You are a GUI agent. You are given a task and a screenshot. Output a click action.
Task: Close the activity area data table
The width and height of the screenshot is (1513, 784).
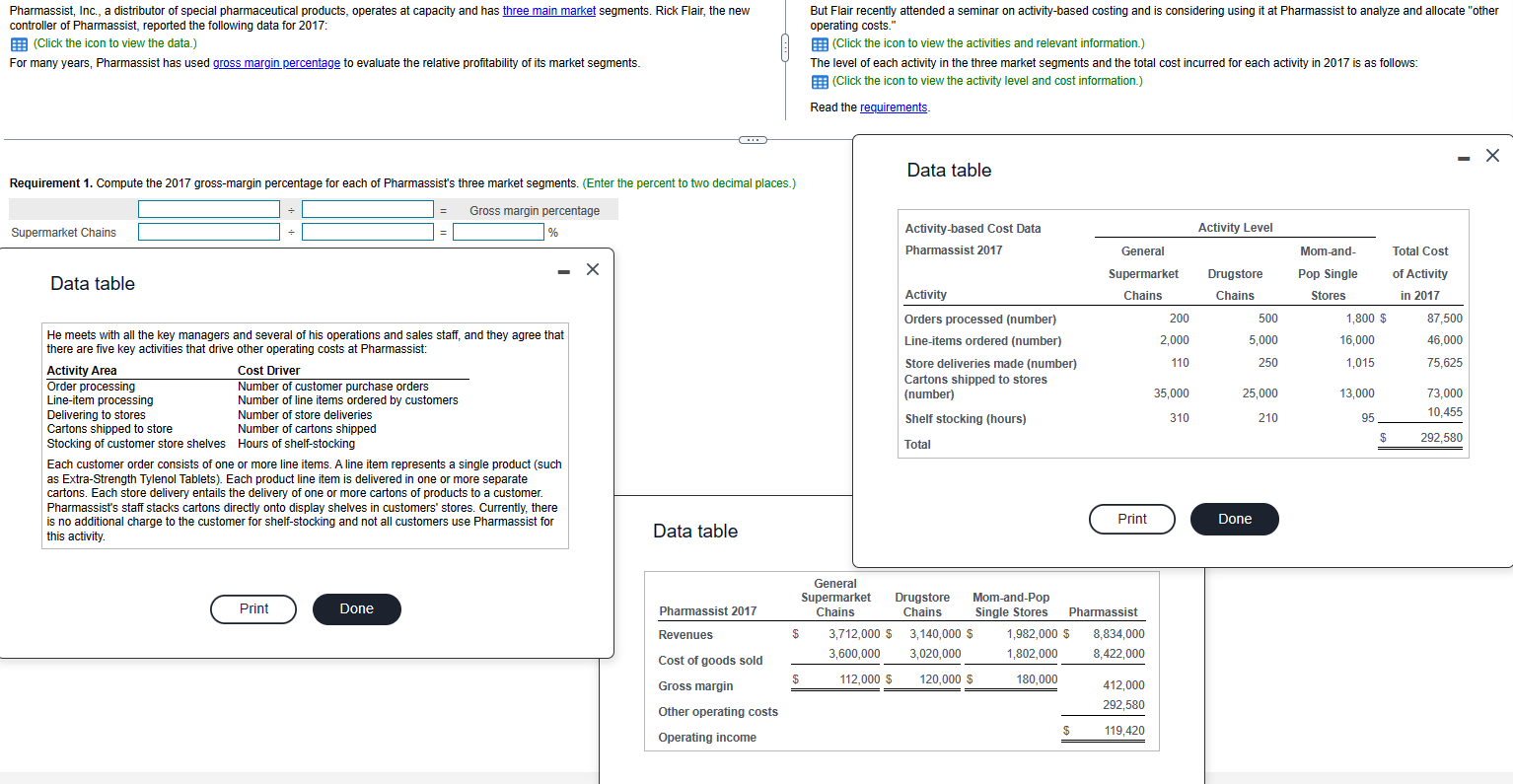592,269
